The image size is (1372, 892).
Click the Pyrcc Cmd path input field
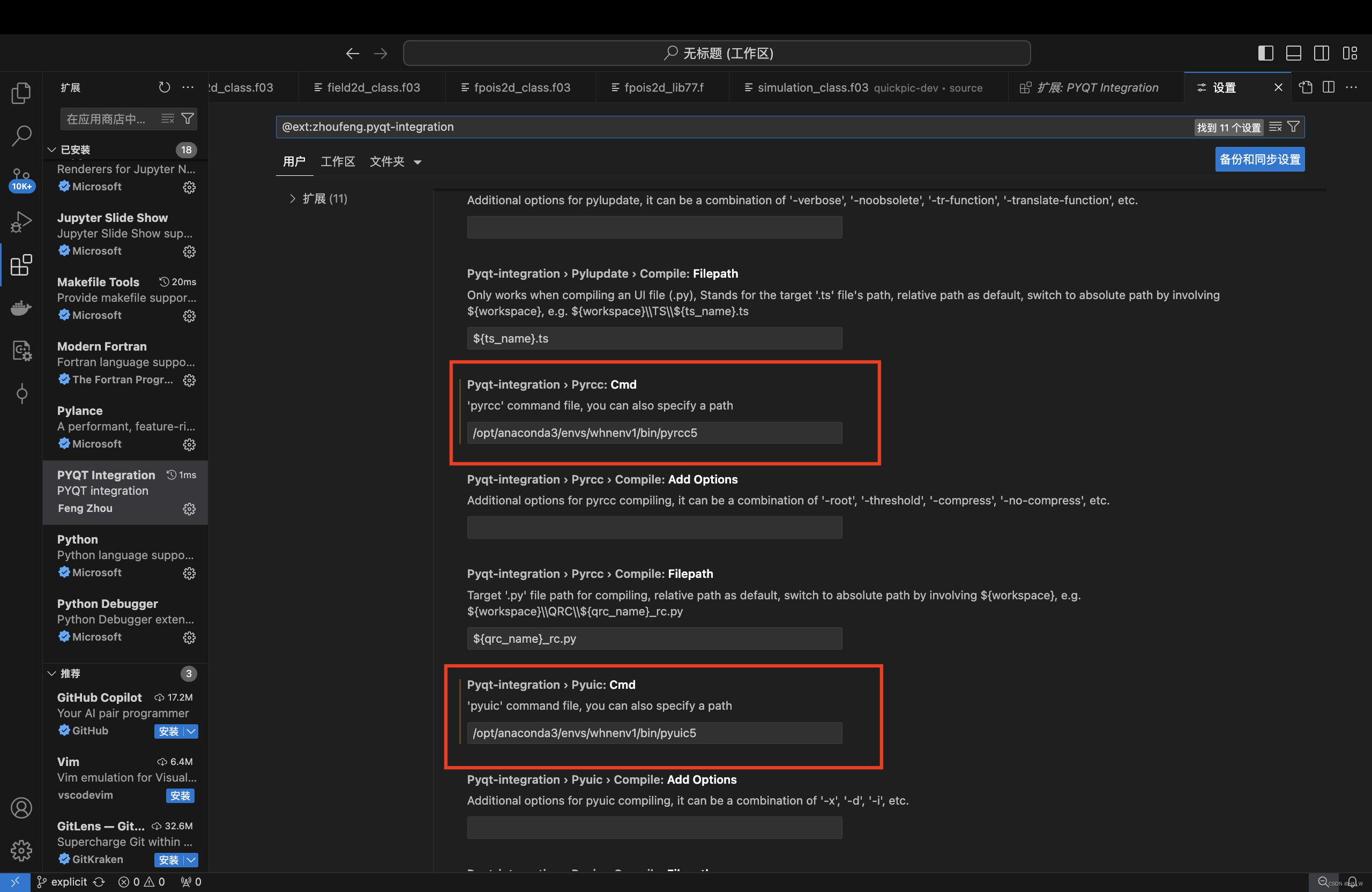point(654,433)
